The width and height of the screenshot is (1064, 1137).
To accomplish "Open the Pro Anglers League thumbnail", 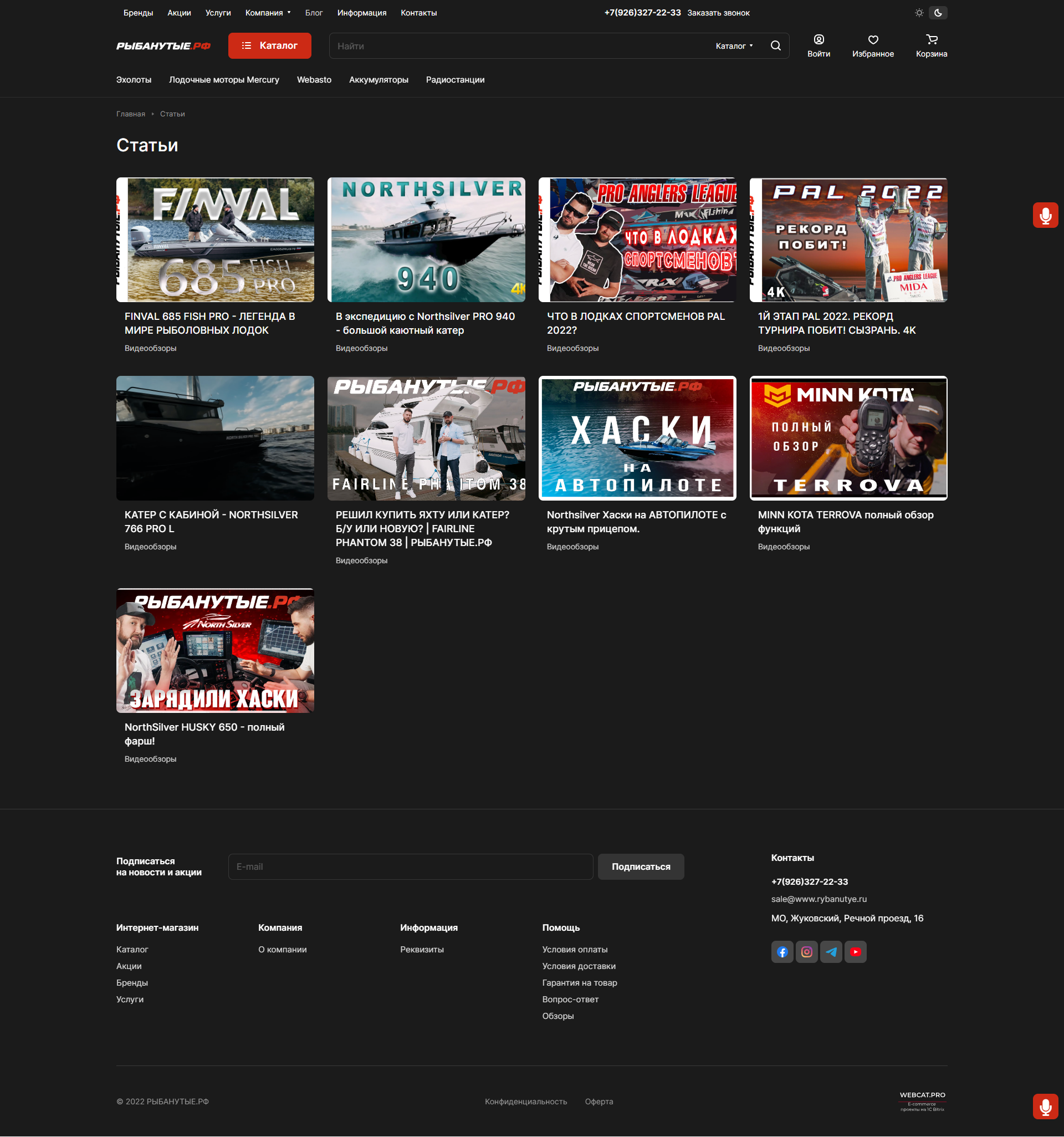I will coord(637,239).
